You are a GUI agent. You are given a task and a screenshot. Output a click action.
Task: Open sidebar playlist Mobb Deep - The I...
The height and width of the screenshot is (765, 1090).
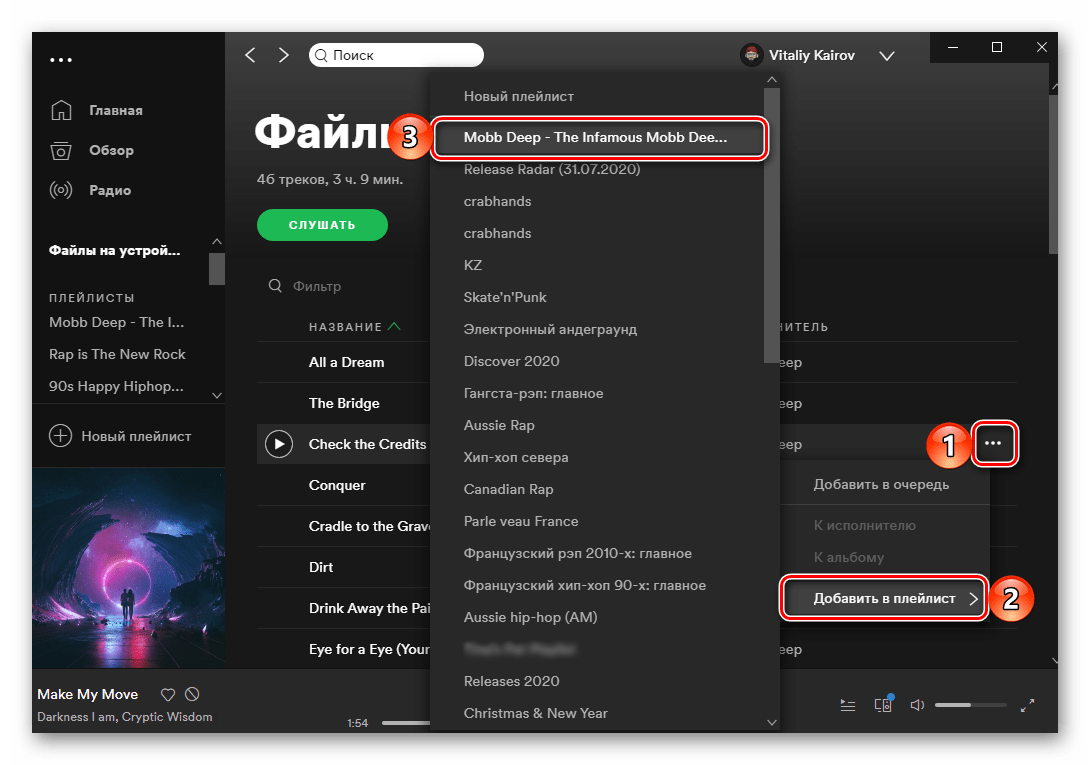tap(117, 322)
